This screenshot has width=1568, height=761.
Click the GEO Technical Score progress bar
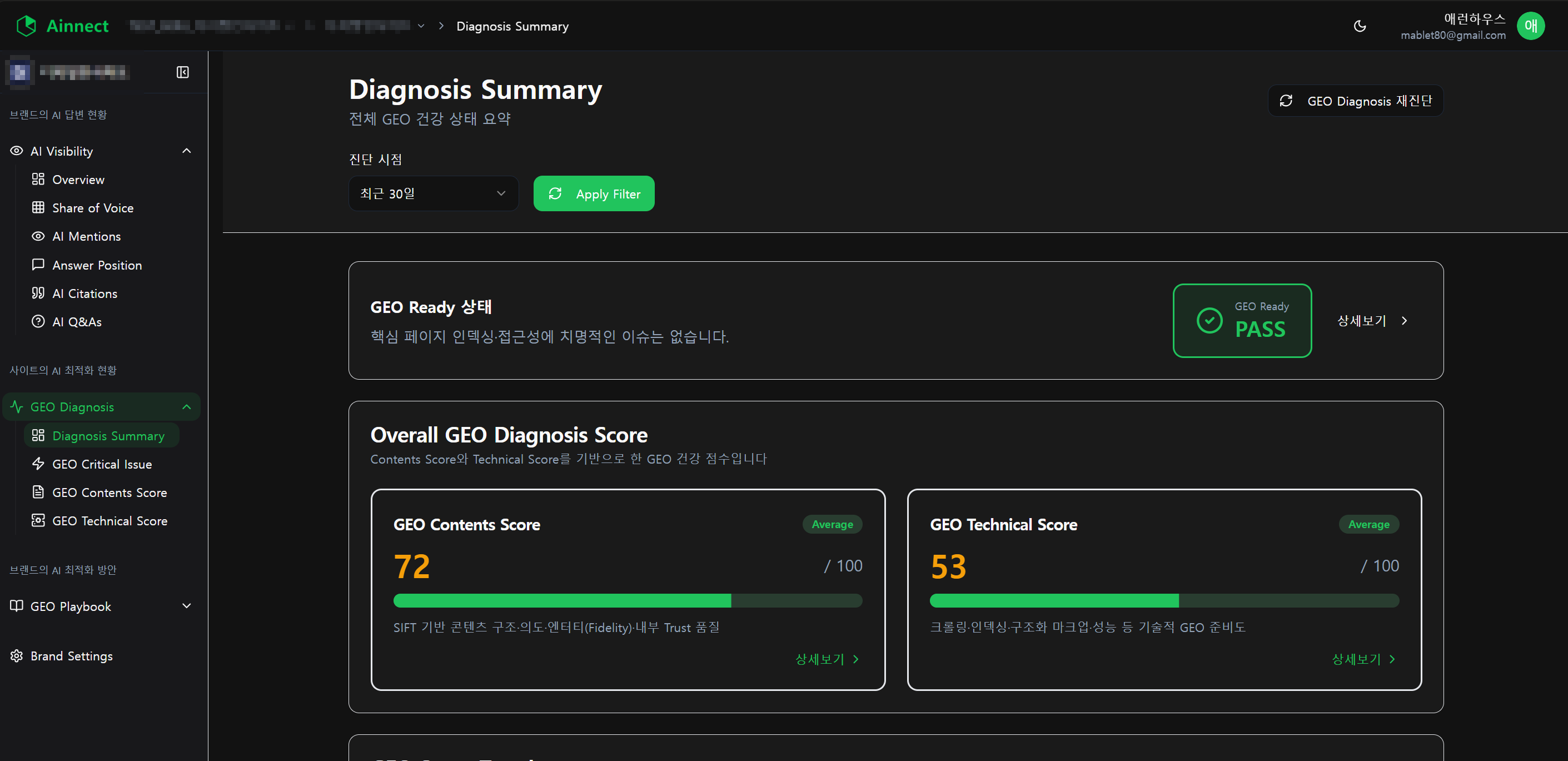[x=1164, y=601]
